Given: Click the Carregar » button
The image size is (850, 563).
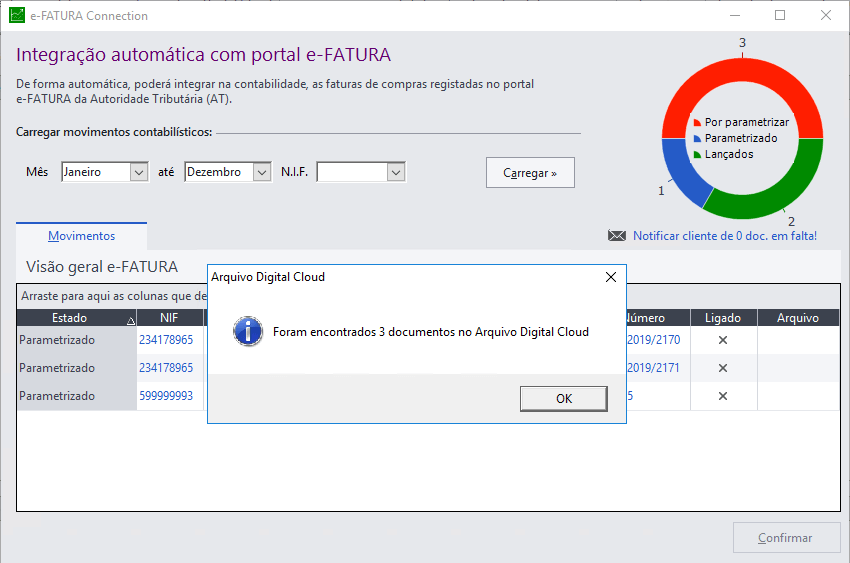Looking at the screenshot, I should 530,173.
